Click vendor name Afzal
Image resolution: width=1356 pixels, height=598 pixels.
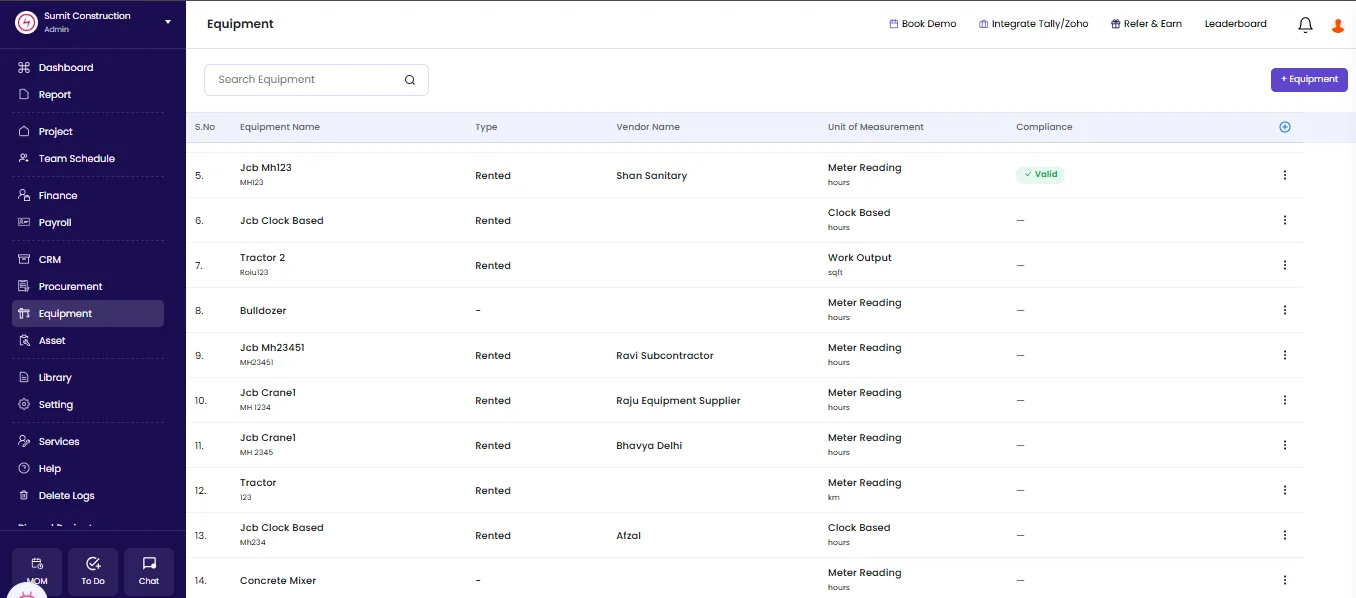(629, 536)
